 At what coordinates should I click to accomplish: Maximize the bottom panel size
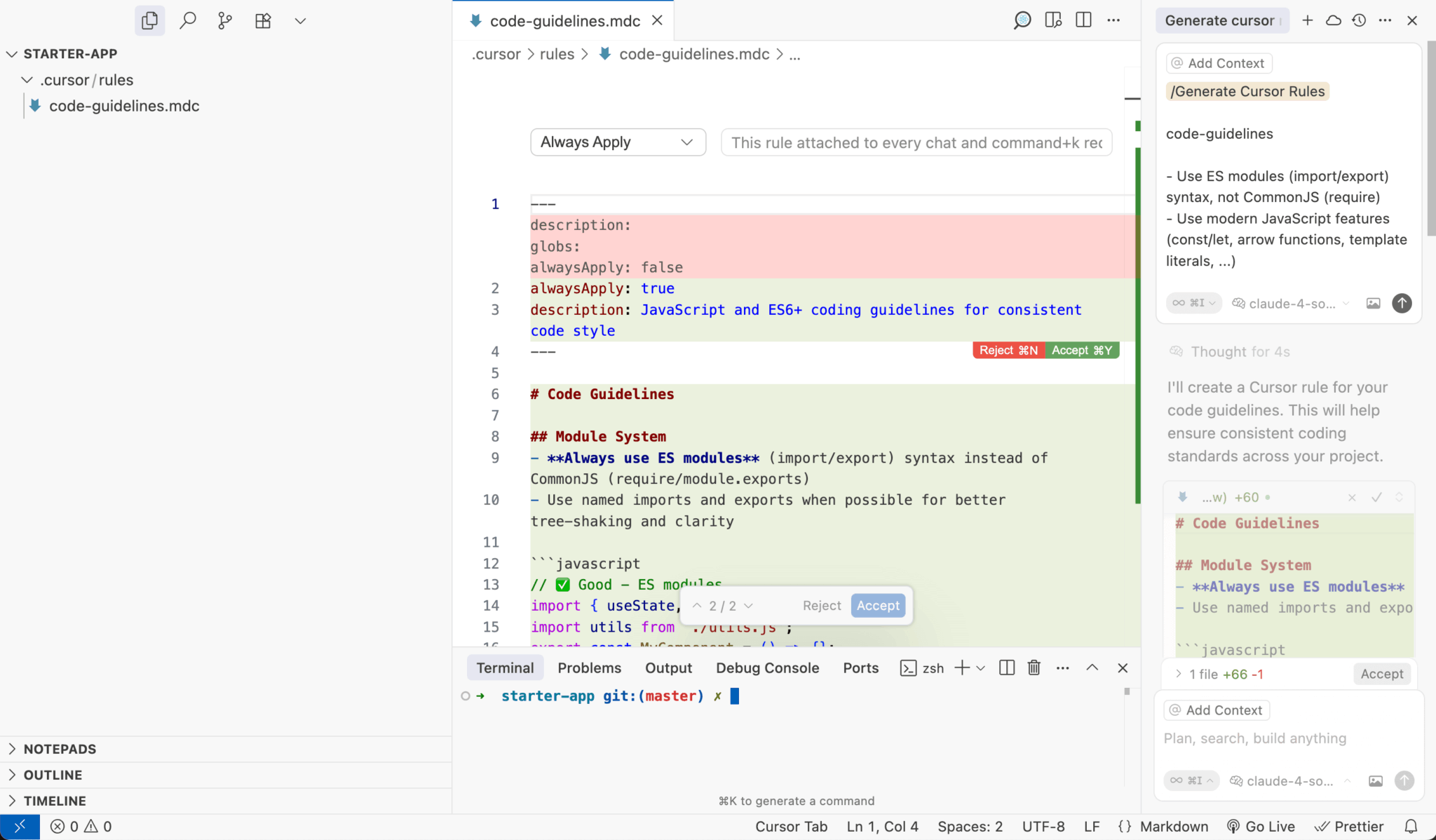point(1092,668)
